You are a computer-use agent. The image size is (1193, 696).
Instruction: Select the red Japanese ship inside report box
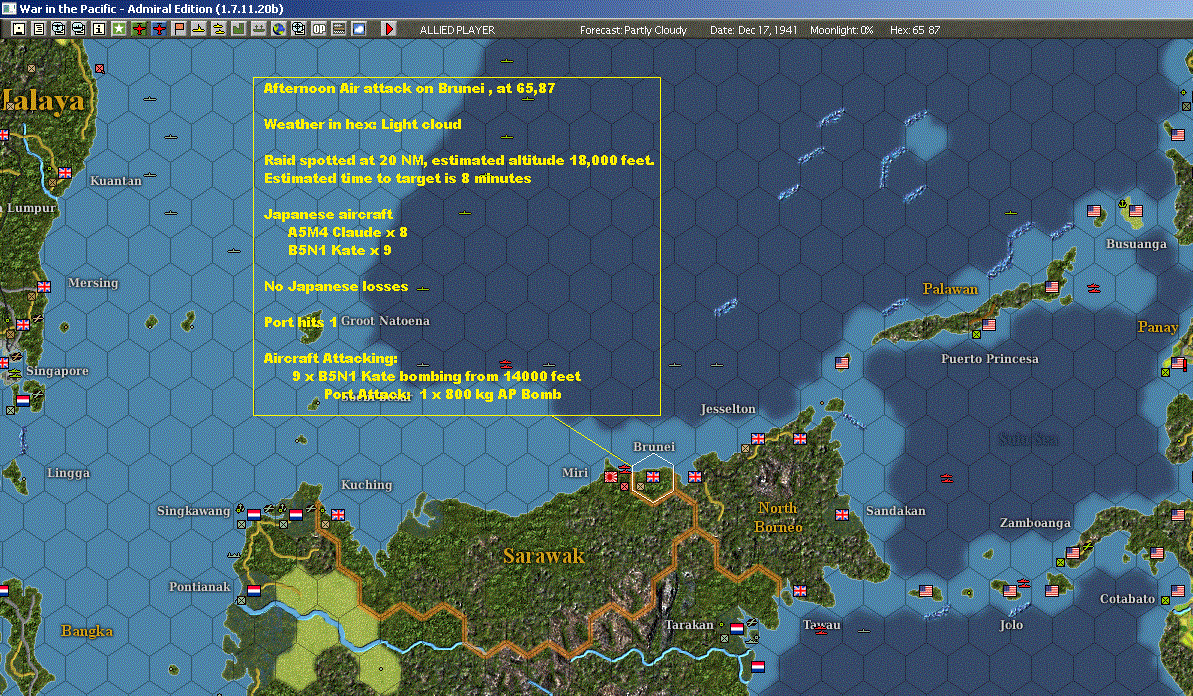[x=505, y=364]
